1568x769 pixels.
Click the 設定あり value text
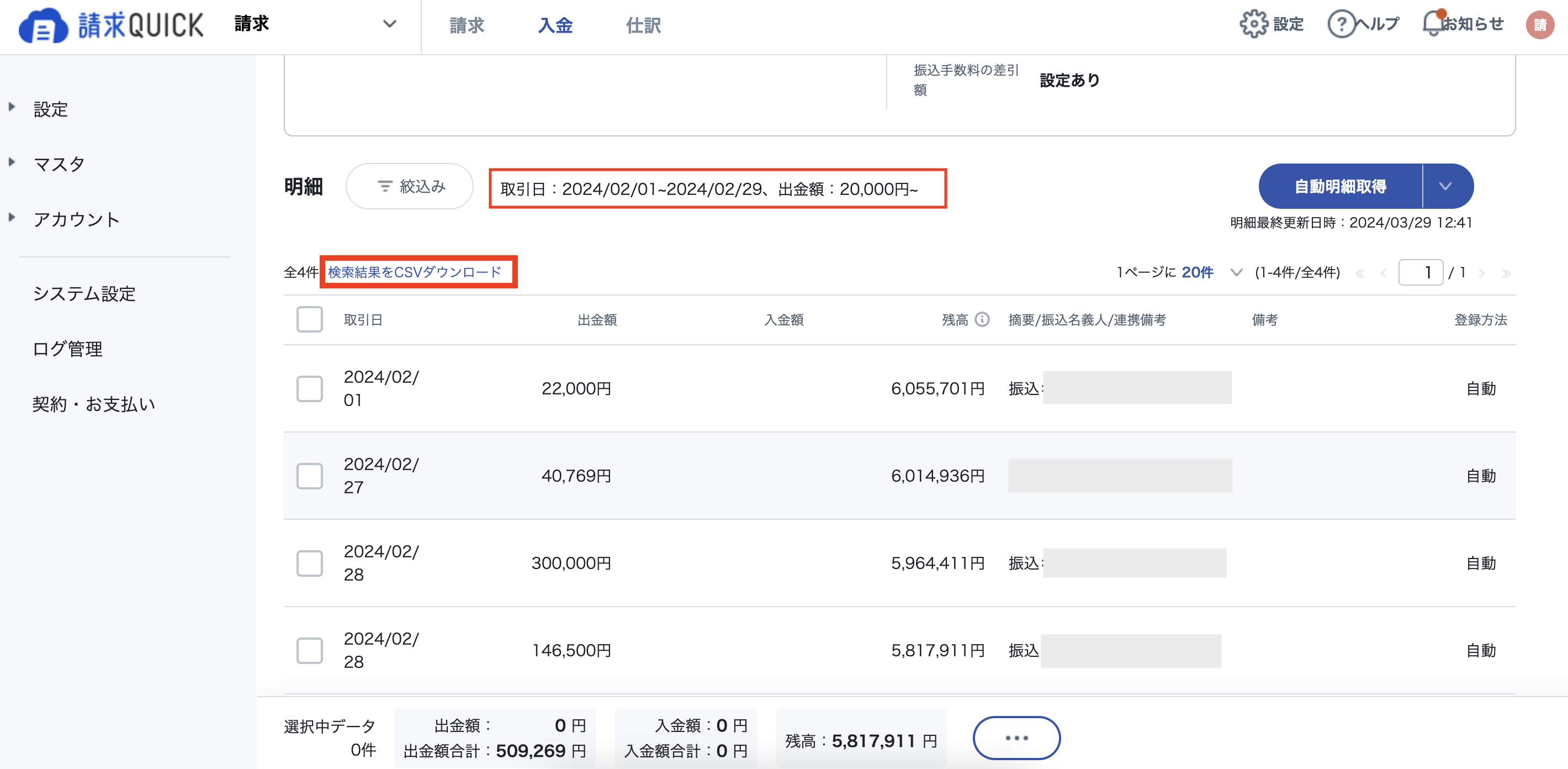[x=1069, y=80]
